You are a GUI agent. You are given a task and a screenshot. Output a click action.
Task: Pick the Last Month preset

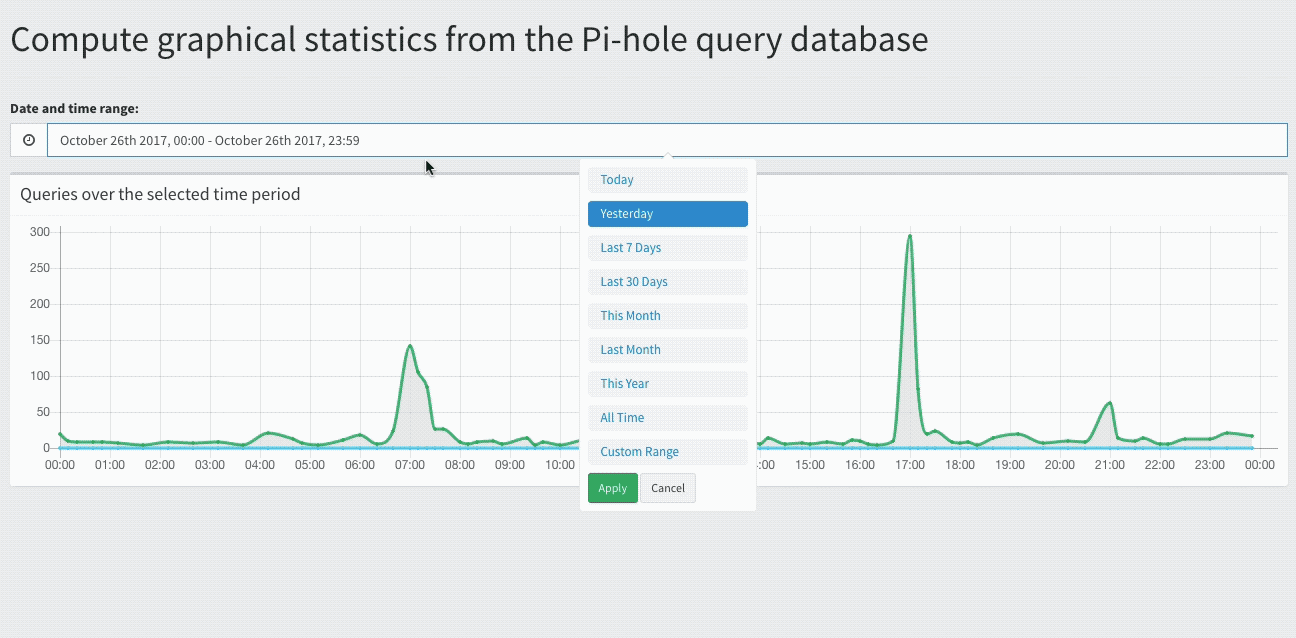tap(668, 350)
